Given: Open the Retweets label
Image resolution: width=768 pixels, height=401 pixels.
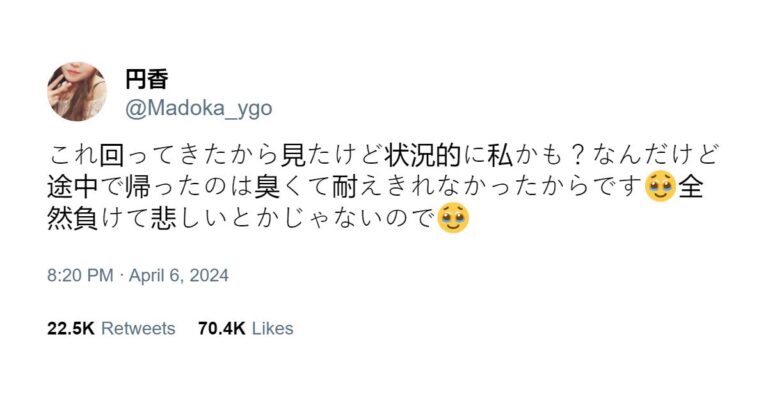Looking at the screenshot, I should tap(138, 329).
